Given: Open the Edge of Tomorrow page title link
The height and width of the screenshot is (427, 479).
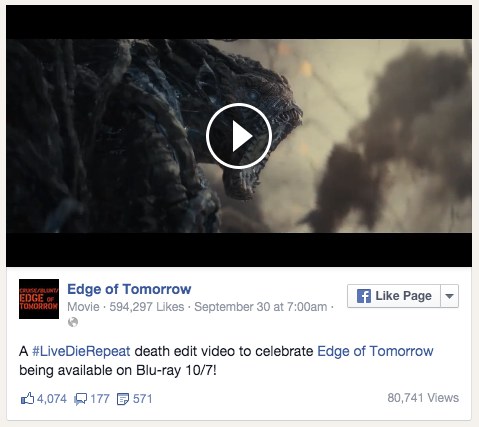Looking at the screenshot, I should point(129,289).
